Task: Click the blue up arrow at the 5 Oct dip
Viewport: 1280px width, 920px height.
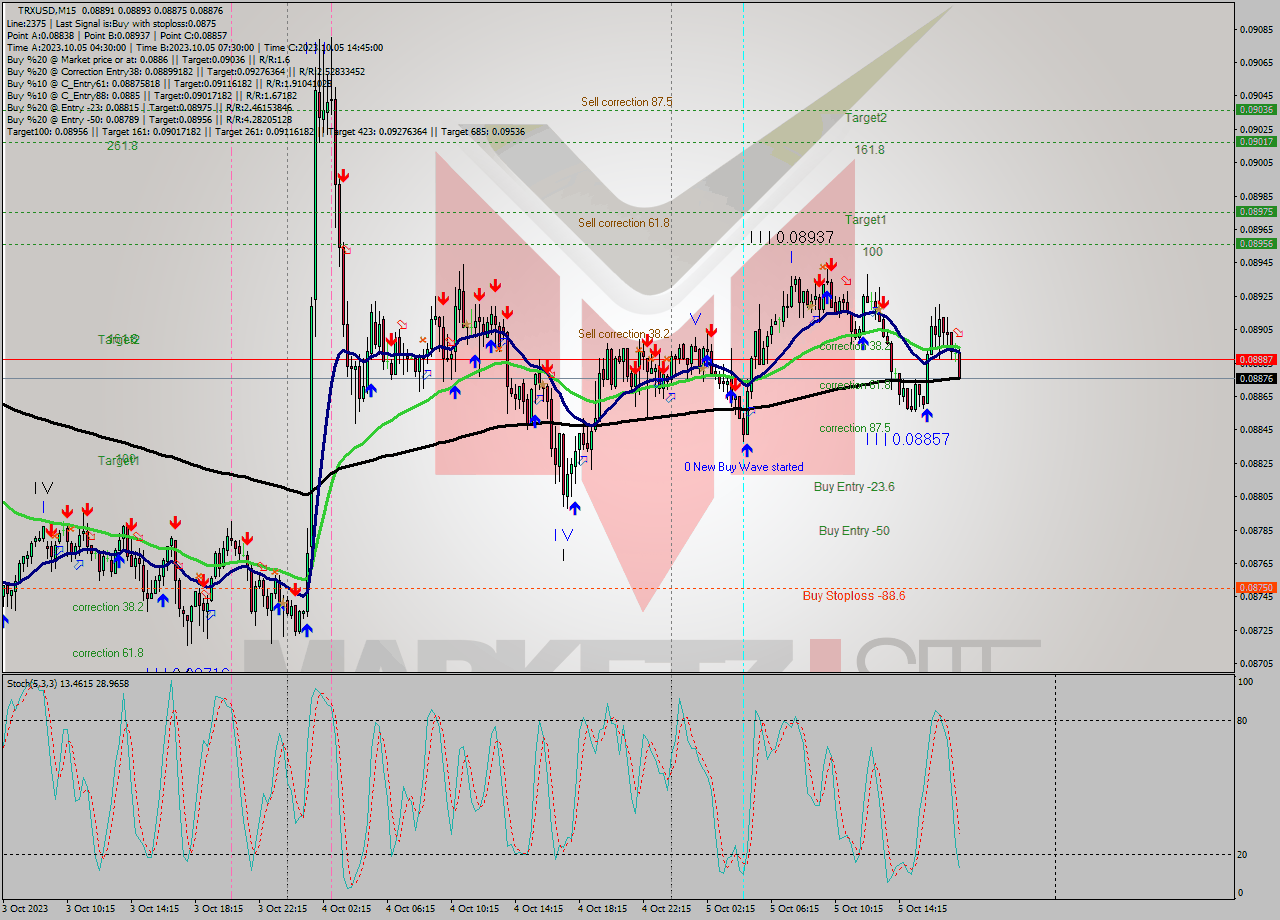Action: point(927,416)
